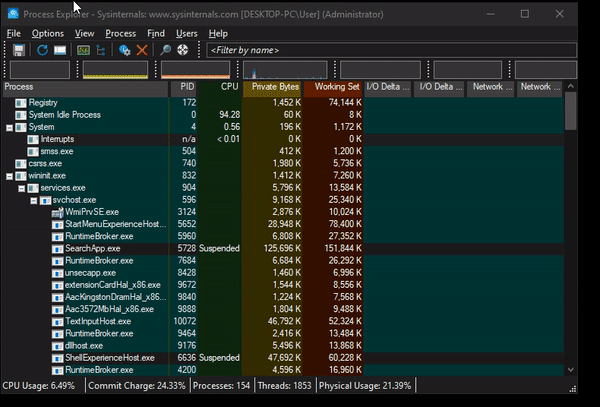
Task: Sort by the CPU column header
Action: click(x=220, y=87)
